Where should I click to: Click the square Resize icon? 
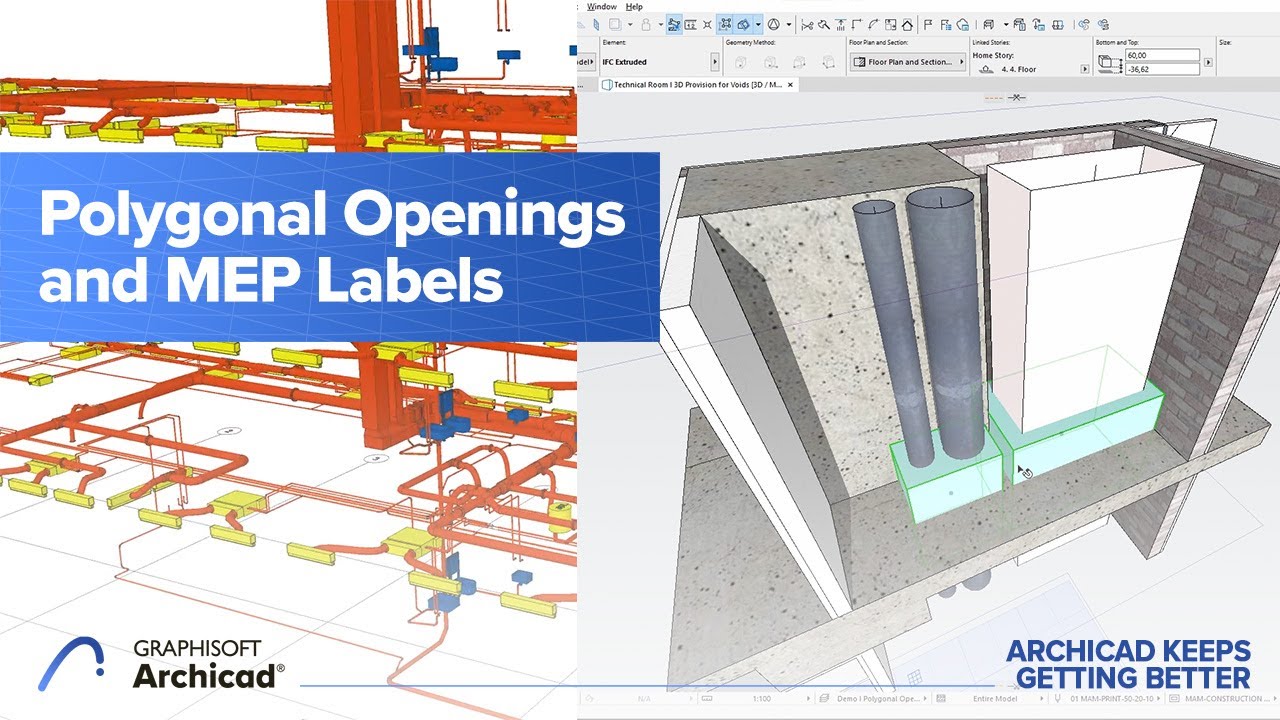click(890, 24)
